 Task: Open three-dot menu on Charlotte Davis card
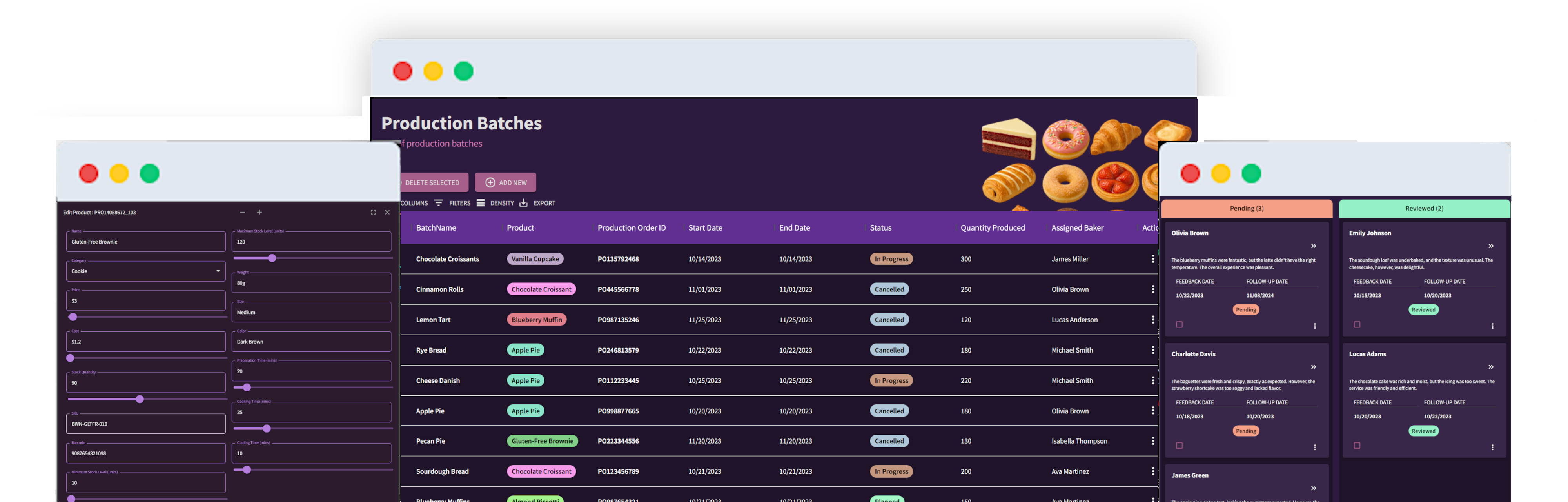[1315, 447]
